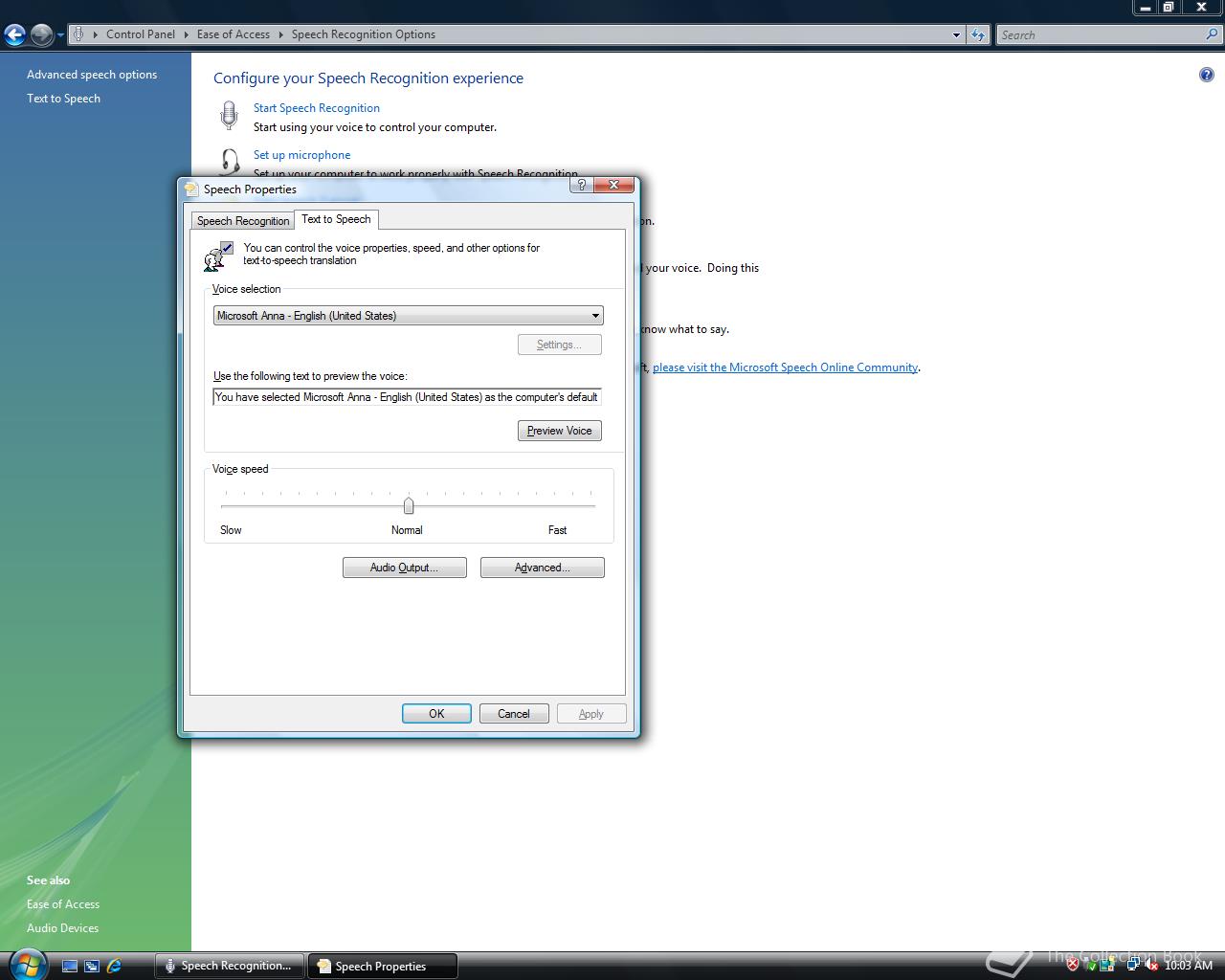Viewport: 1225px width, 980px height.
Task: Open Text to Speech sidebar link
Action: click(63, 99)
